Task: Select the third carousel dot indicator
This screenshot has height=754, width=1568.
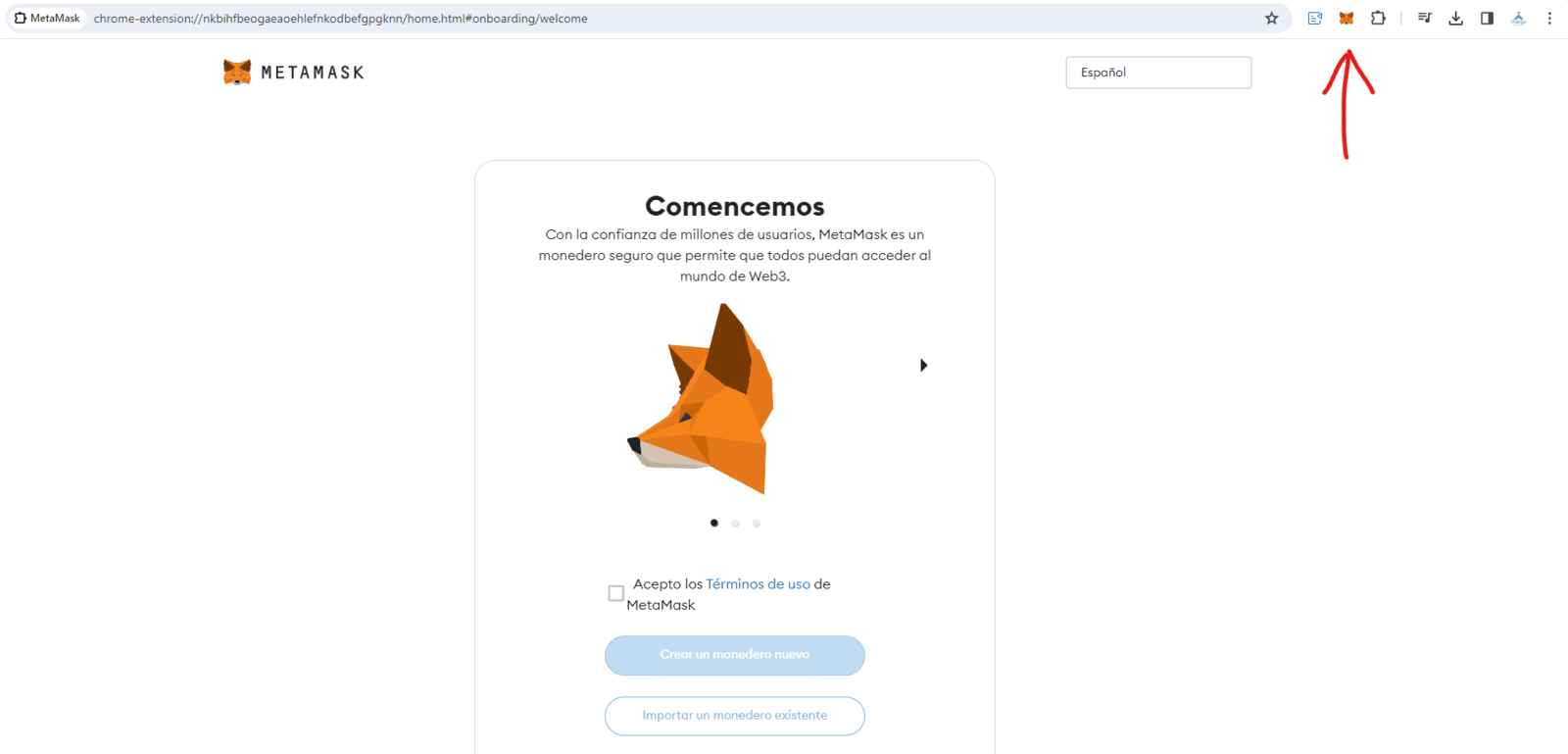Action: [756, 523]
